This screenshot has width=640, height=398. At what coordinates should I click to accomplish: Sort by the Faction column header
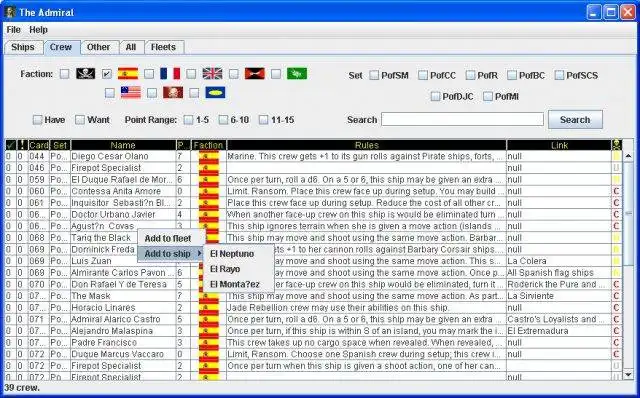[208, 145]
